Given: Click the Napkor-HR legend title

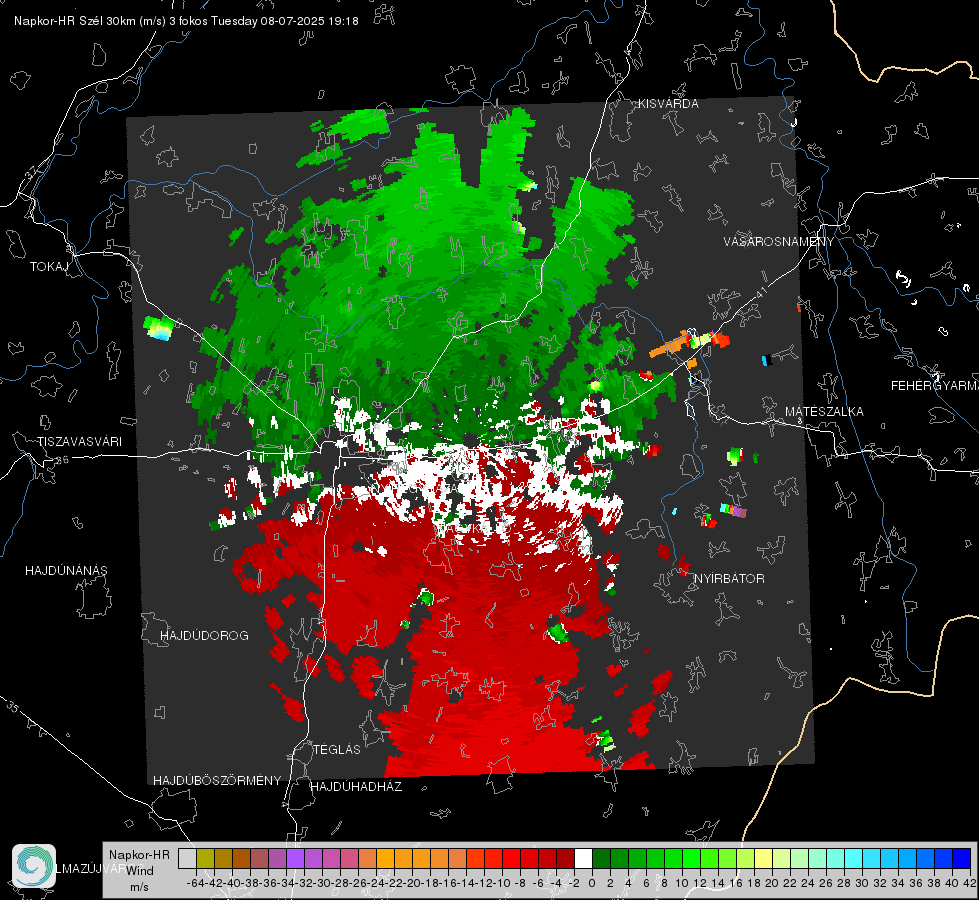Looking at the screenshot, I should pyautogui.click(x=139, y=855).
